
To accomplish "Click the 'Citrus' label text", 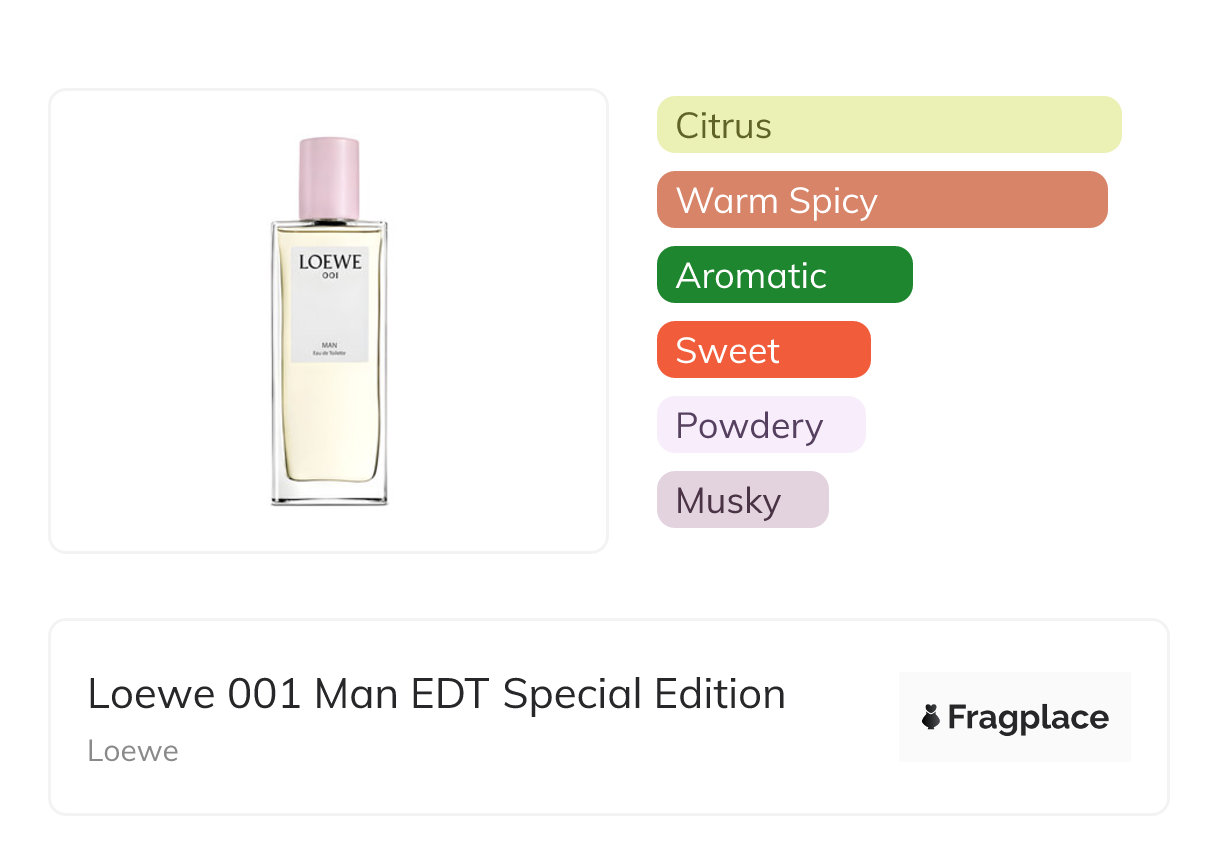I will (x=724, y=126).
